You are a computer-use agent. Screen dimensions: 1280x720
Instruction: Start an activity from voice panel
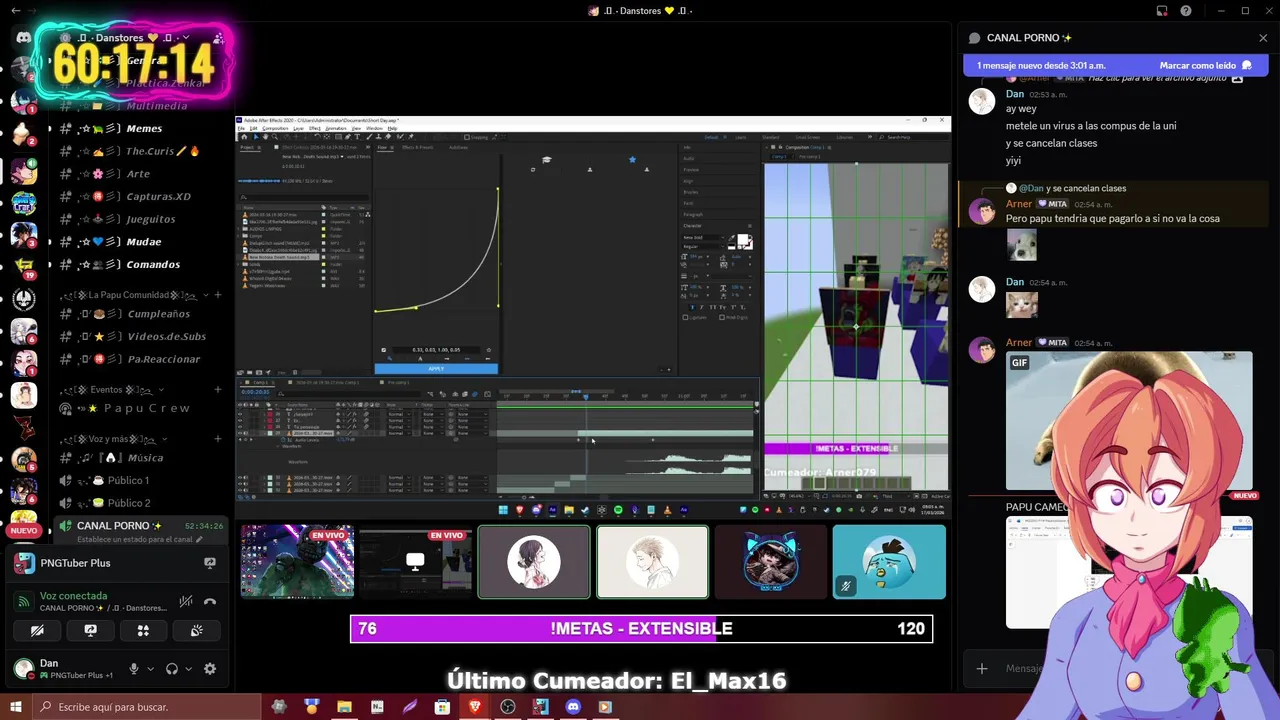coord(143,630)
